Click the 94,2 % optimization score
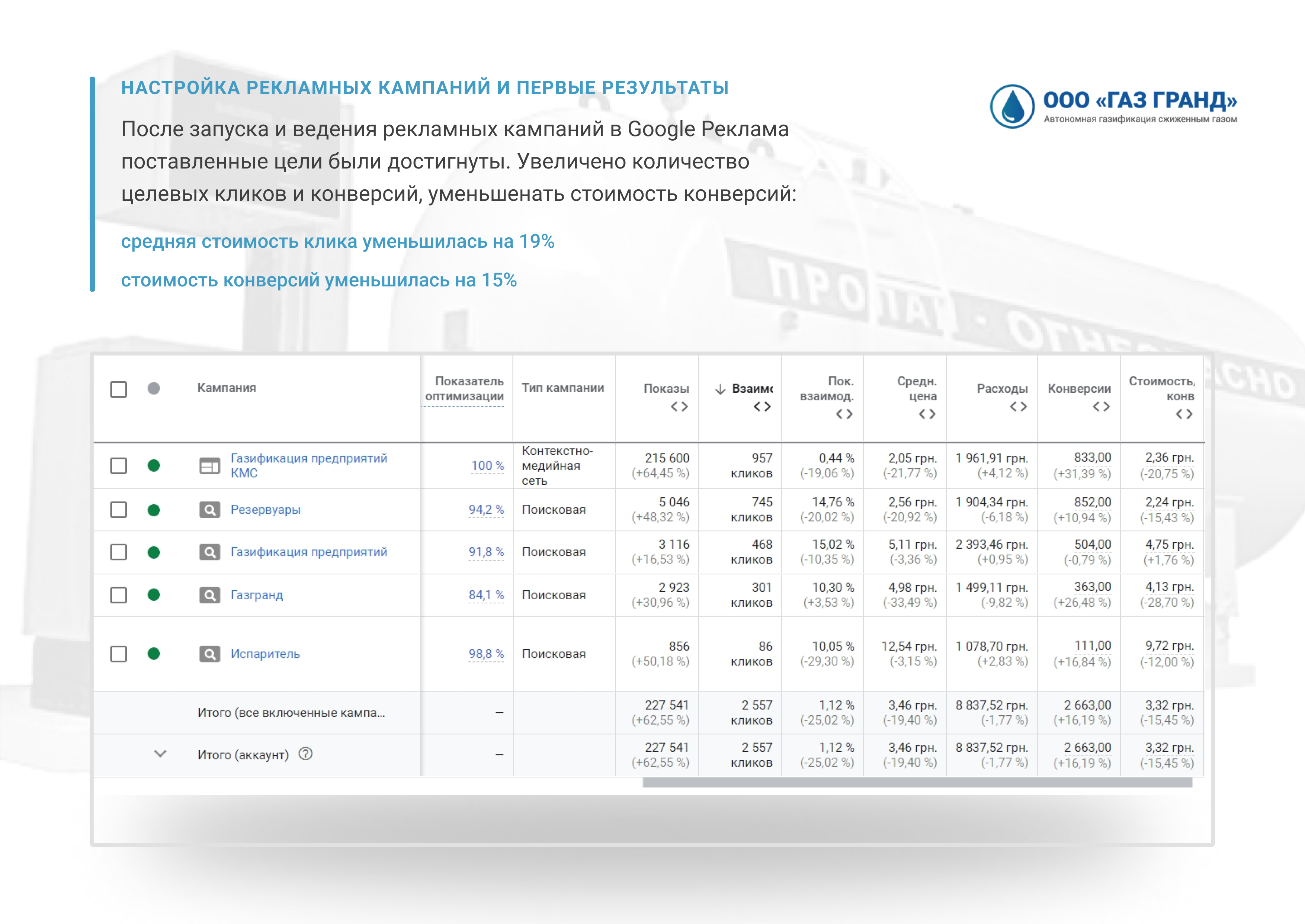This screenshot has width=1305, height=924. pyautogui.click(x=486, y=510)
